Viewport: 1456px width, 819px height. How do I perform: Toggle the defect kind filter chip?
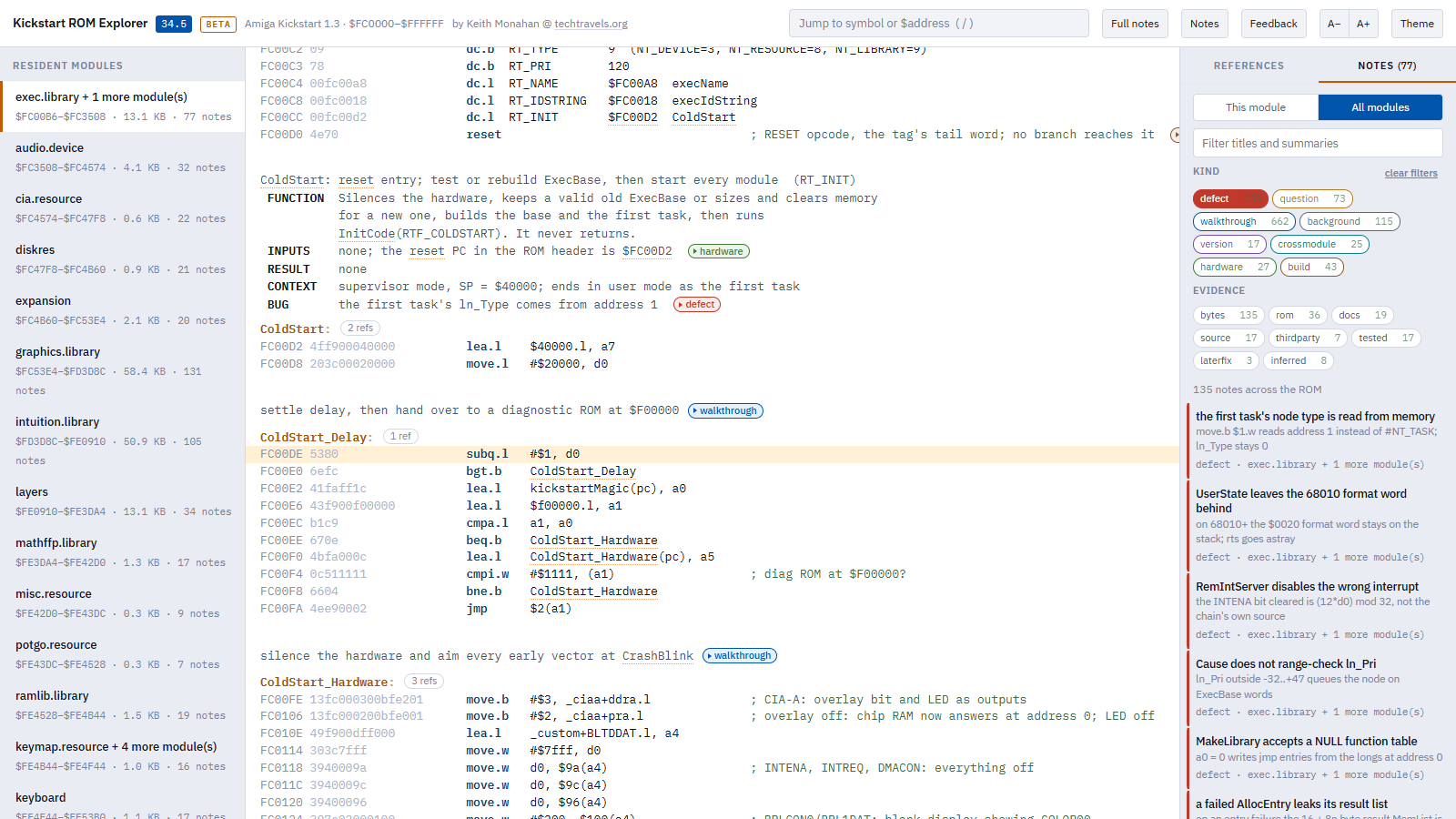tap(1229, 198)
